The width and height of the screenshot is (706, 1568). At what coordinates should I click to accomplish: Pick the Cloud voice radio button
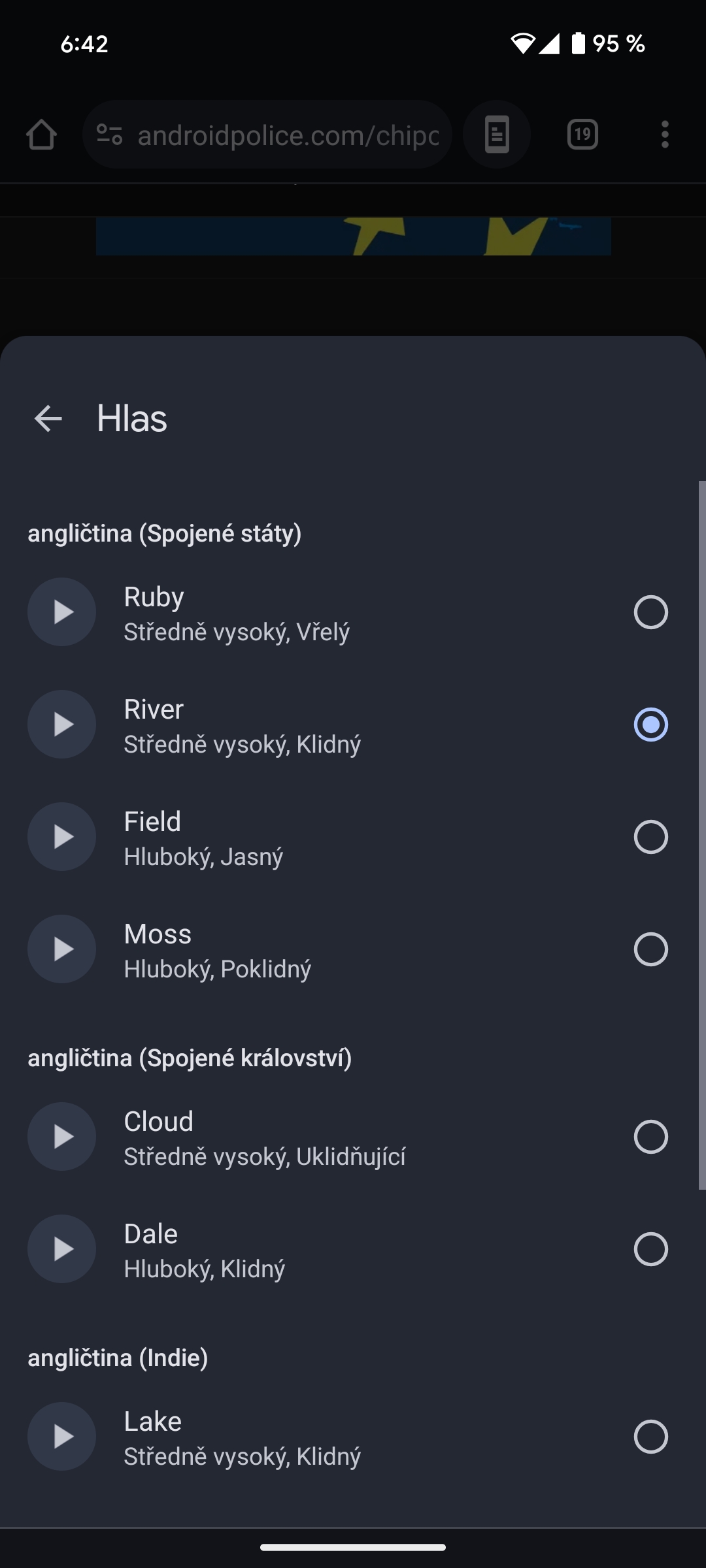pyautogui.click(x=650, y=1137)
